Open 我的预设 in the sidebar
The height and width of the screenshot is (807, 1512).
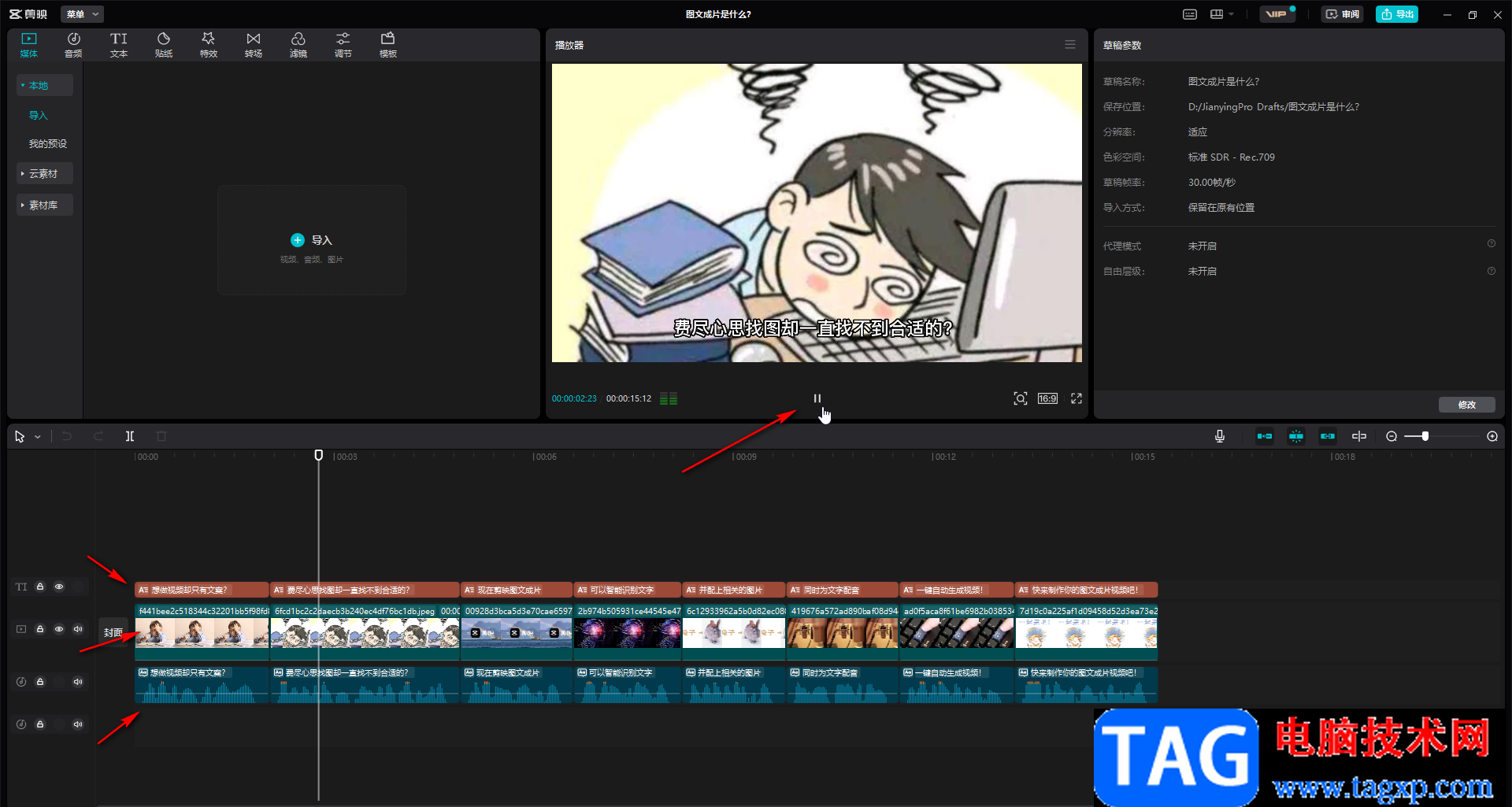click(x=48, y=143)
